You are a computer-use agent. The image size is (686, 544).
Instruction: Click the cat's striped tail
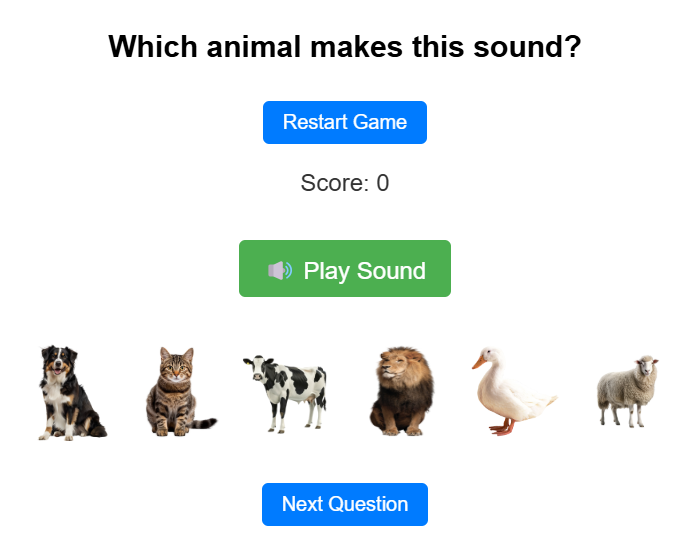pyautogui.click(x=203, y=423)
